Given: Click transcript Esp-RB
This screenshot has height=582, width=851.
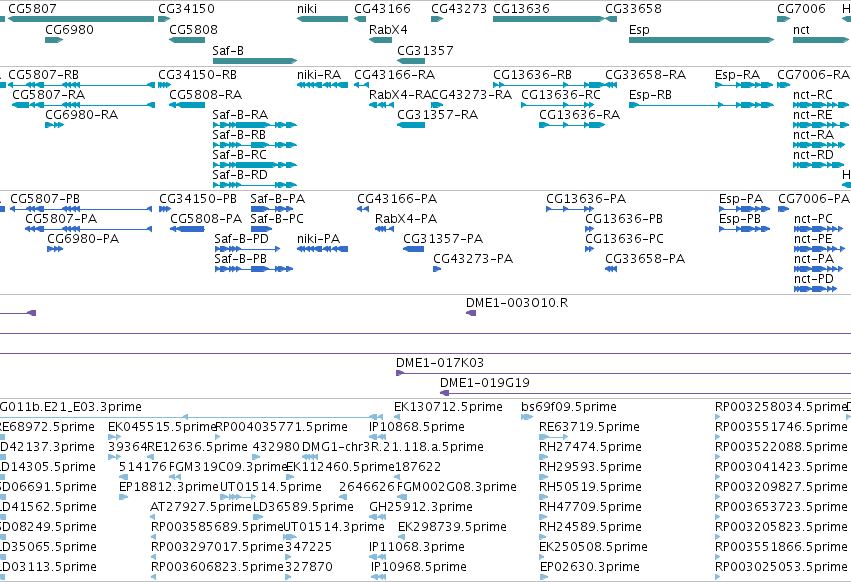Looking at the screenshot, I should (x=701, y=105).
